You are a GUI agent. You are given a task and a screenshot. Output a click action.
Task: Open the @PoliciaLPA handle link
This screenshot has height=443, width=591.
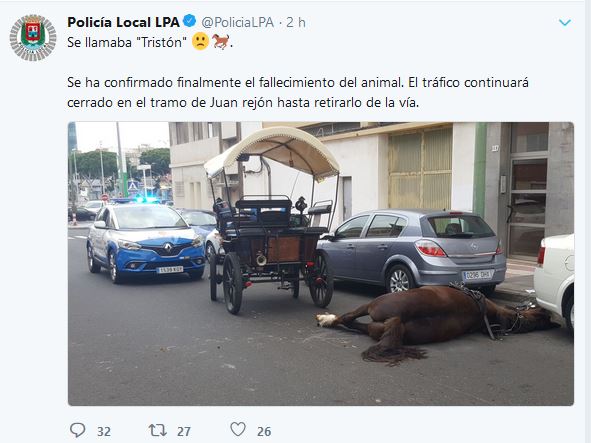coord(237,22)
